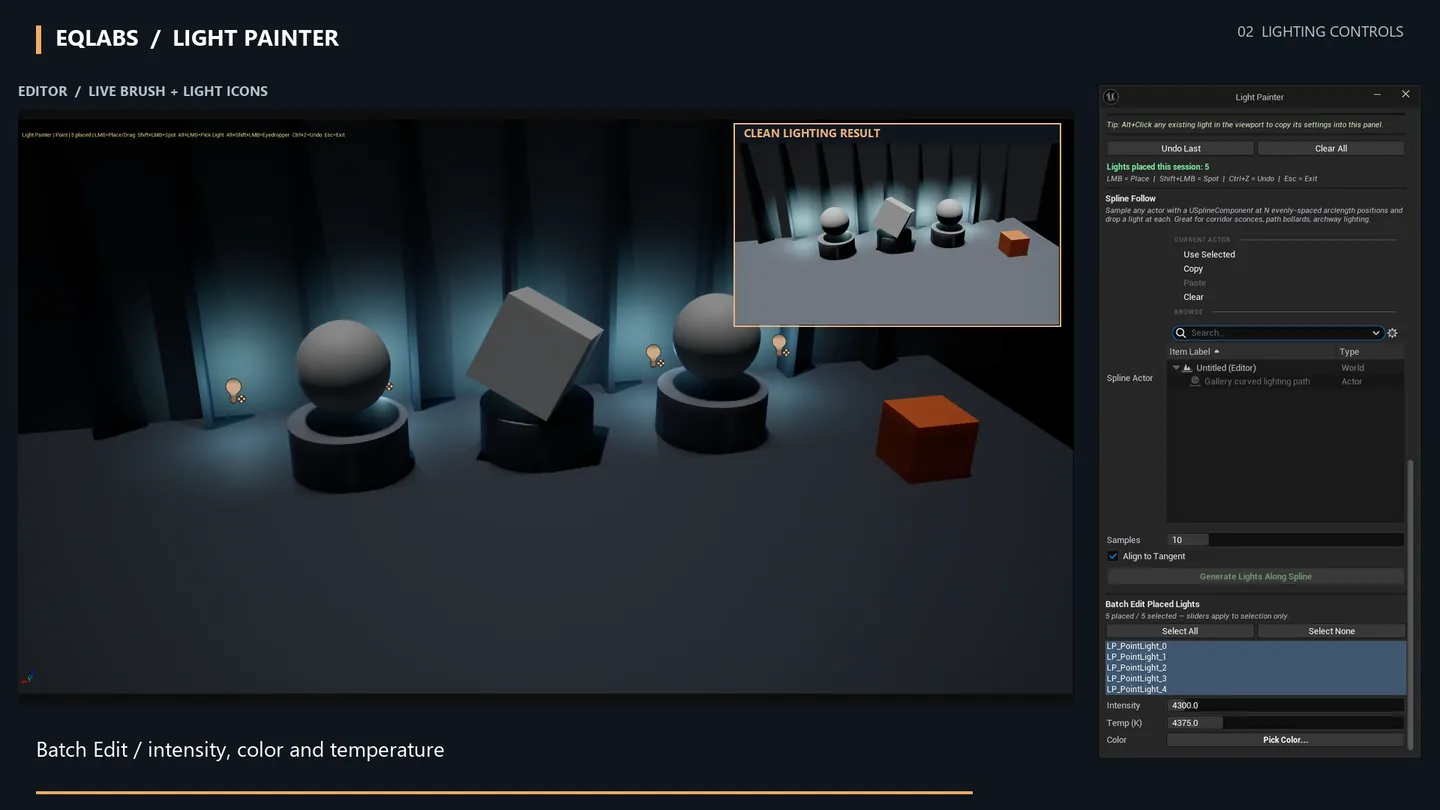Choose Paste in Current Actor menu
Image resolution: width=1440 pixels, height=810 pixels.
1194,283
